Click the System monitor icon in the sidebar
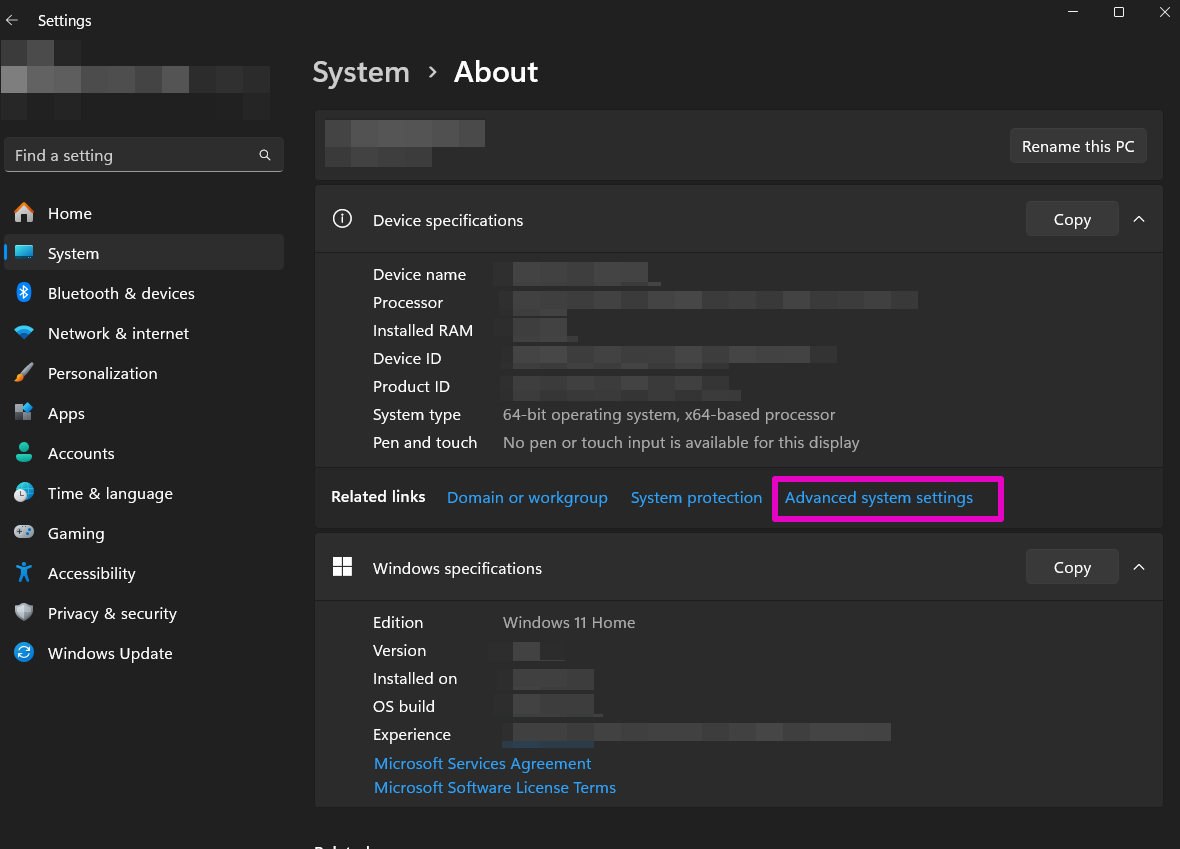The height and width of the screenshot is (849, 1180). (24, 252)
